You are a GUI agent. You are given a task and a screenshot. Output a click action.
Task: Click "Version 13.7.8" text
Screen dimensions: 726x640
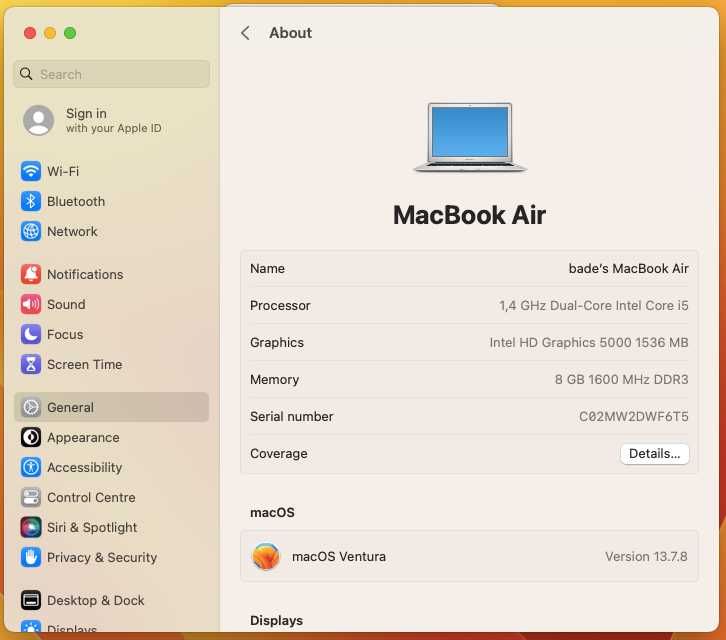point(646,557)
